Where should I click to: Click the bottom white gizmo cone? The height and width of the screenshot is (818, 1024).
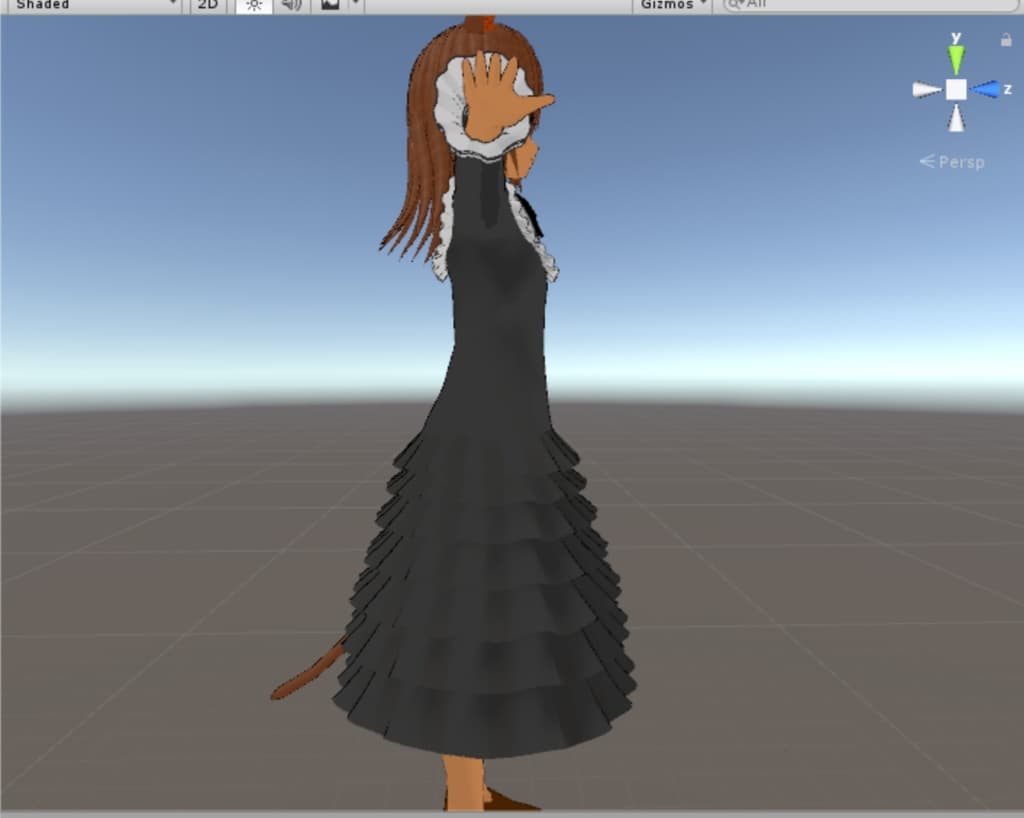(x=956, y=119)
